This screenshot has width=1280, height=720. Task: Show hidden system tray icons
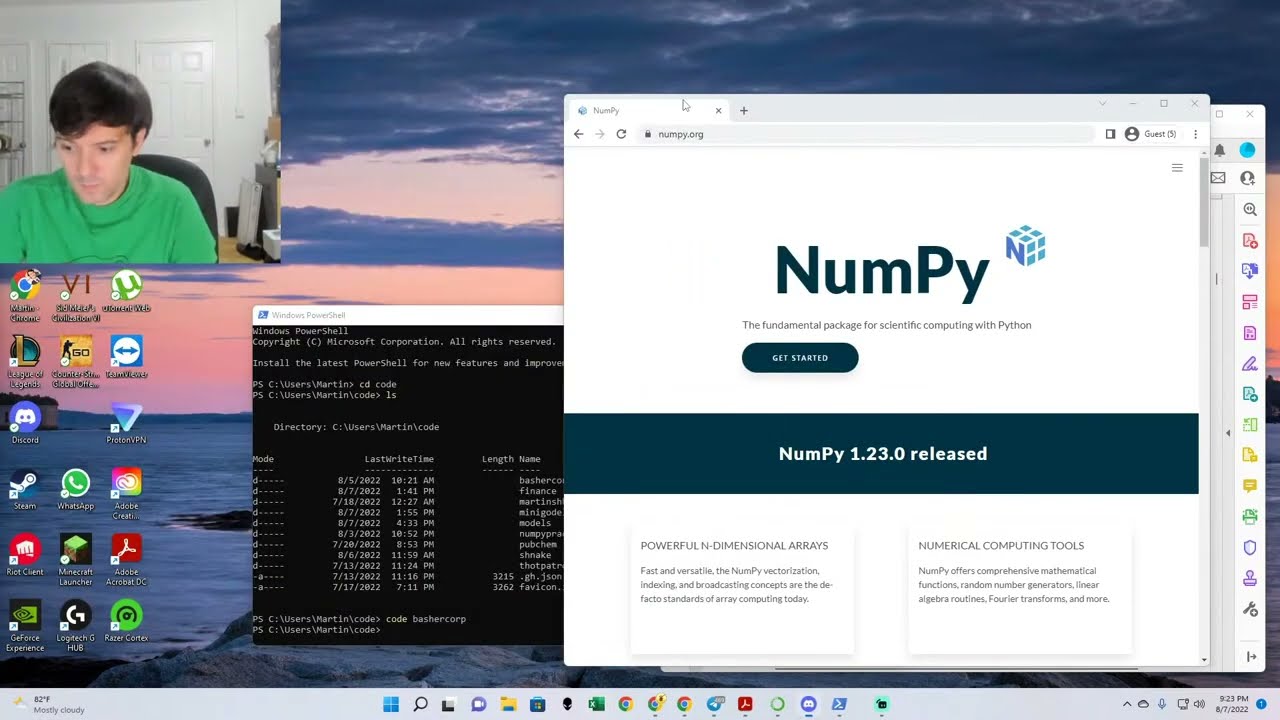tap(1127, 704)
